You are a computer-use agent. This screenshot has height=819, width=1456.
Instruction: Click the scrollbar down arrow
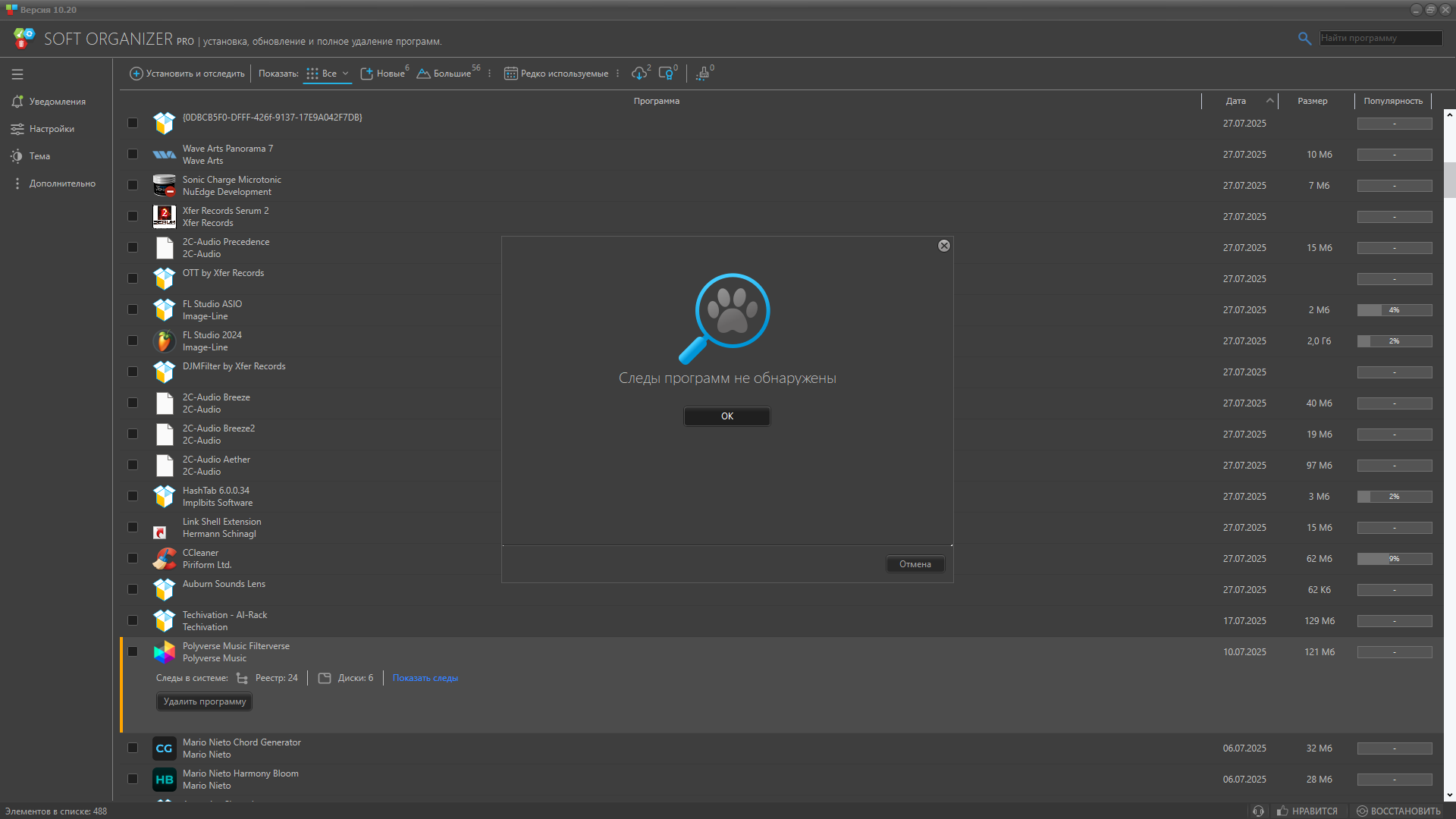coord(1449,795)
